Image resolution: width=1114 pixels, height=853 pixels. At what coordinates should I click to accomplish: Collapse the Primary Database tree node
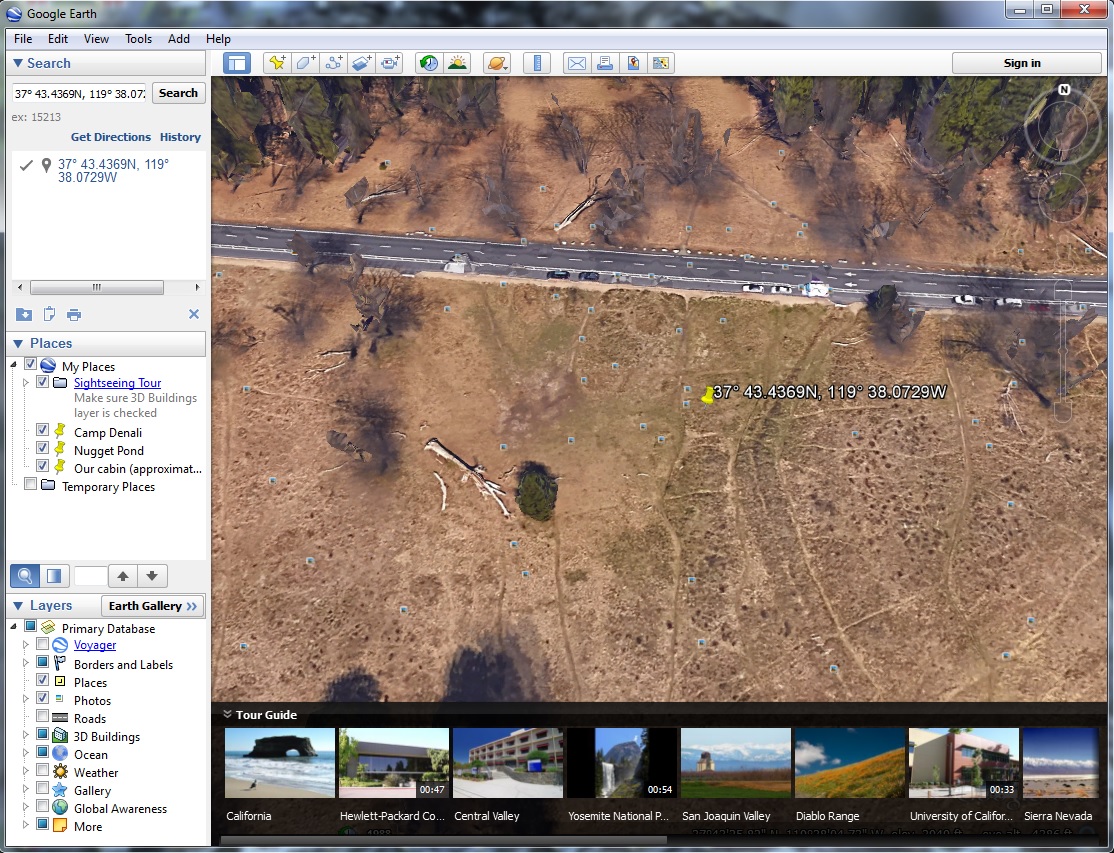click(x=13, y=627)
